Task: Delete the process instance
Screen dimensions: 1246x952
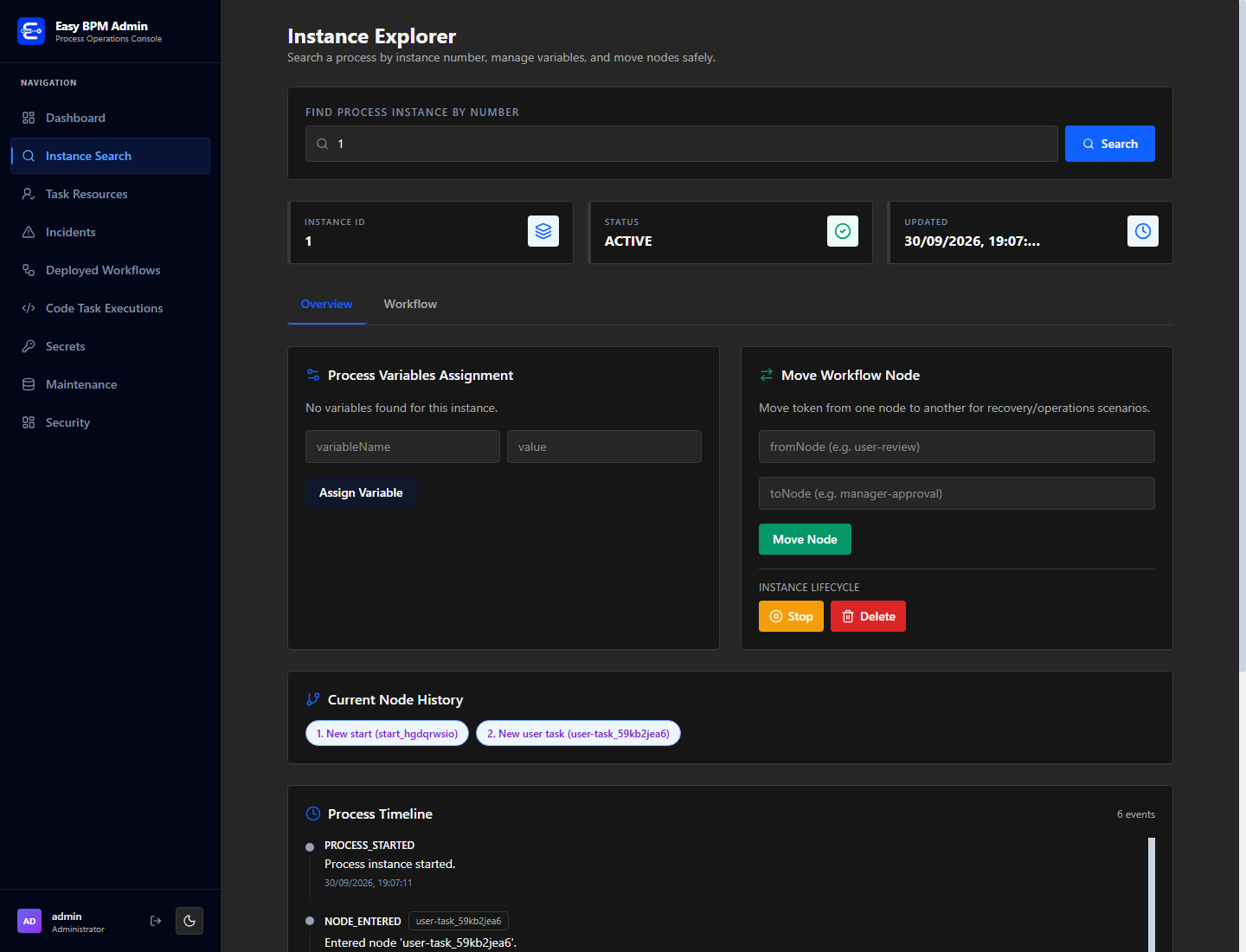Action: (x=868, y=616)
